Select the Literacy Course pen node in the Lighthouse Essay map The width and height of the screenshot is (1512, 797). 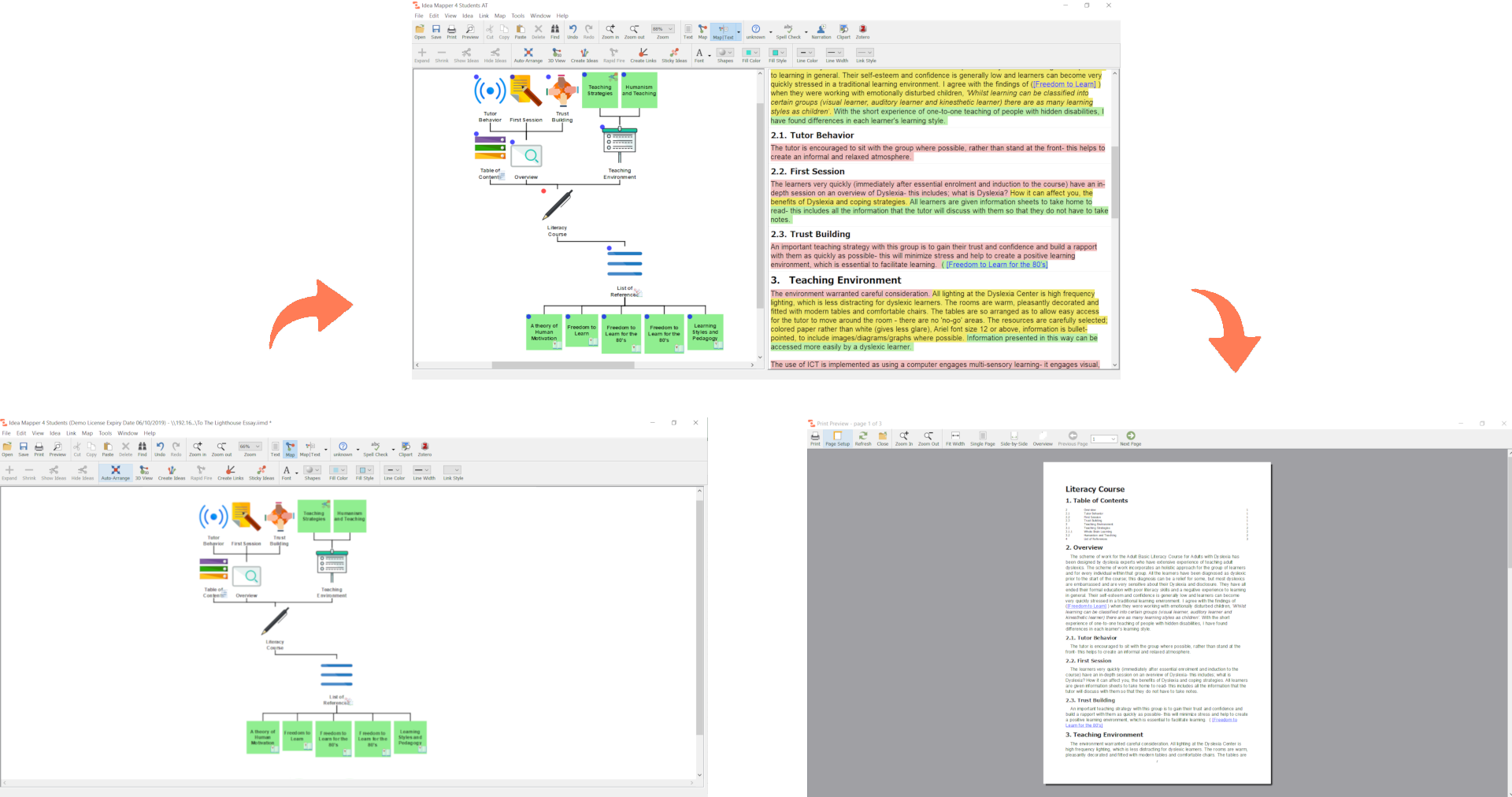point(275,622)
